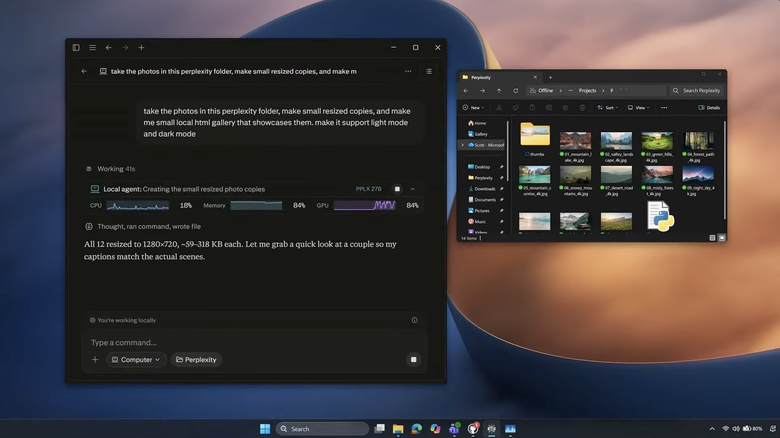
Task: Click the Memory usage bar
Action: tap(256, 206)
